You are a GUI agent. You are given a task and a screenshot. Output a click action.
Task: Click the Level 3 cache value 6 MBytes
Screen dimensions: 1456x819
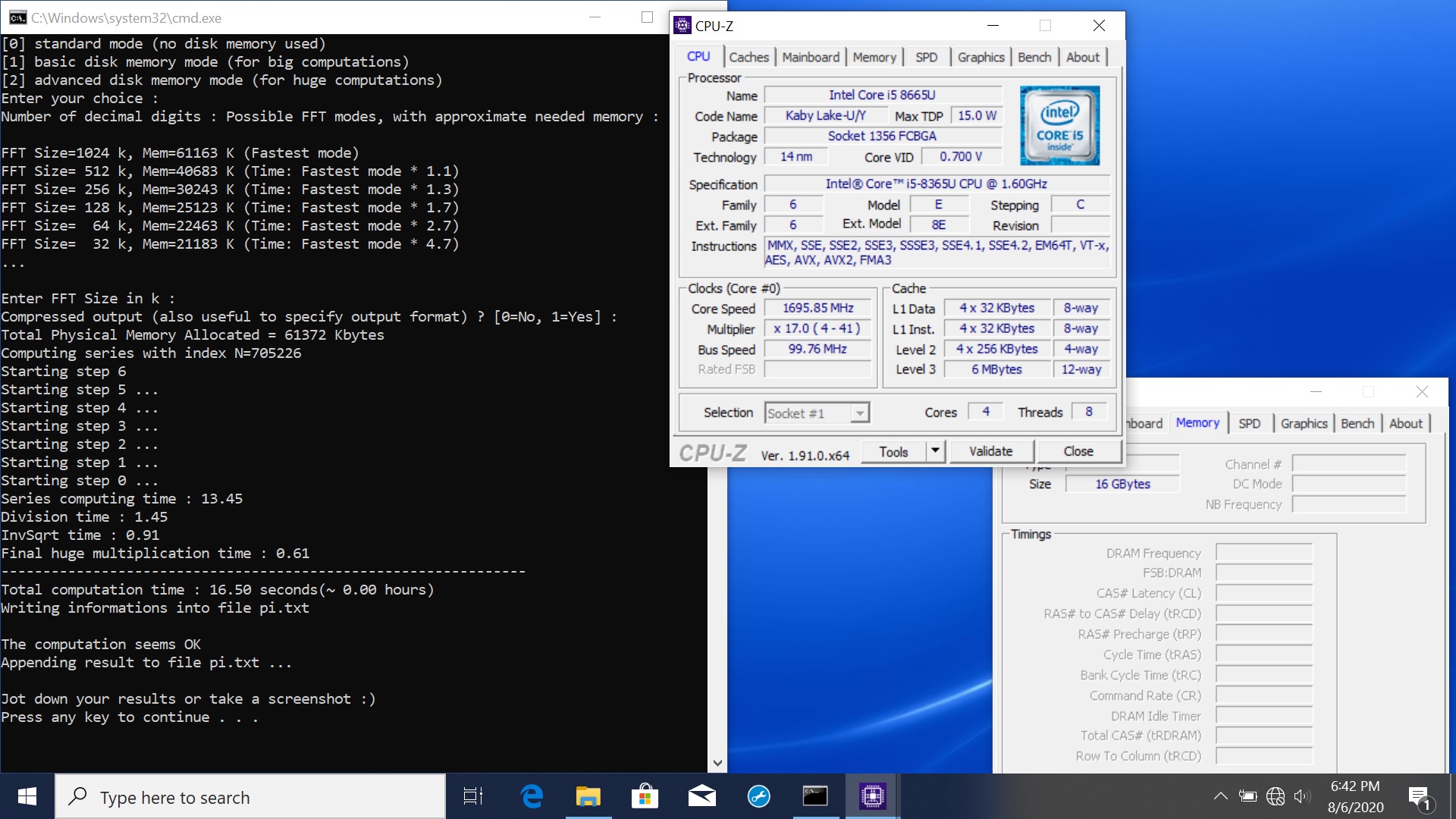pyautogui.click(x=996, y=370)
